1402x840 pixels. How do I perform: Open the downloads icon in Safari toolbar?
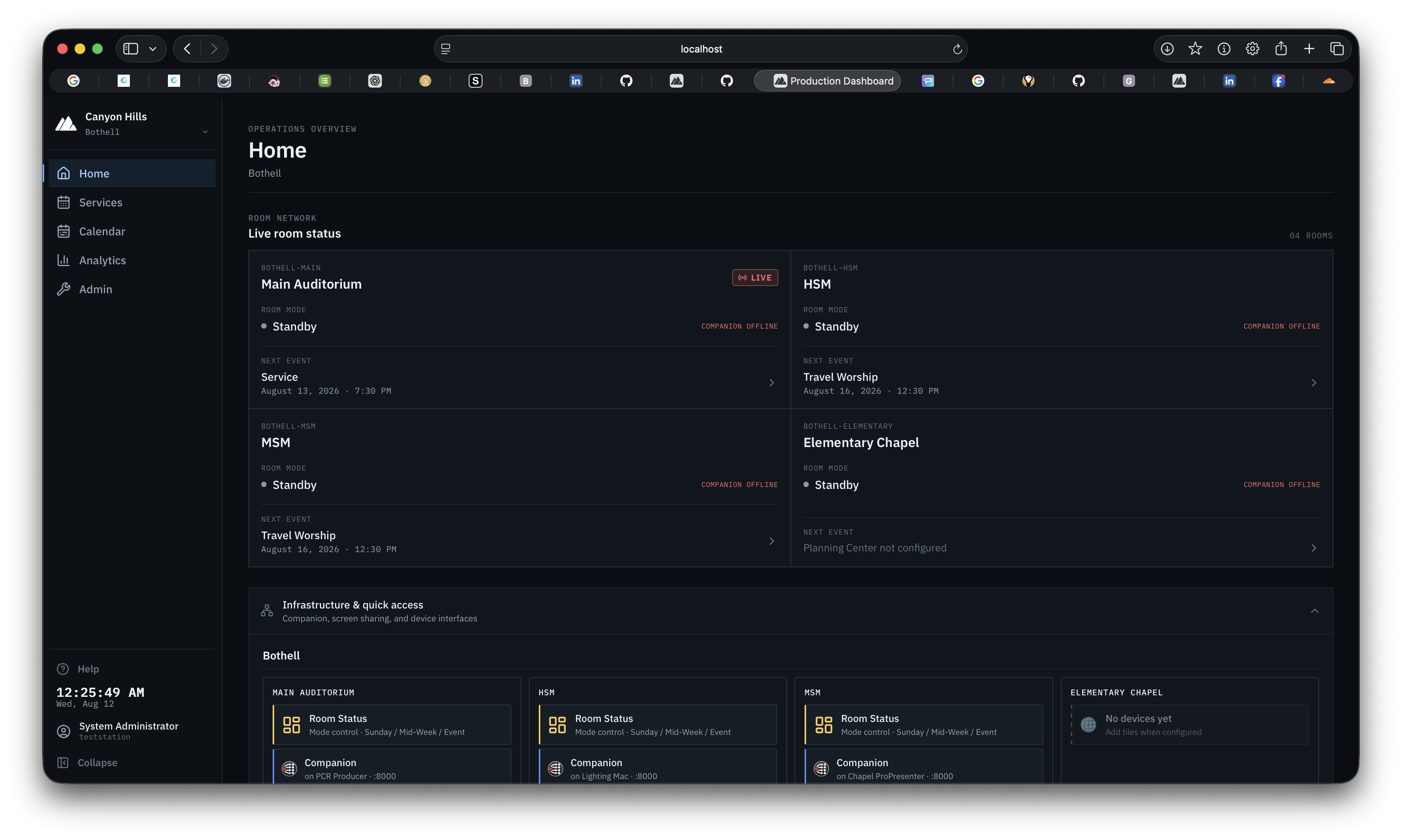click(1167, 49)
